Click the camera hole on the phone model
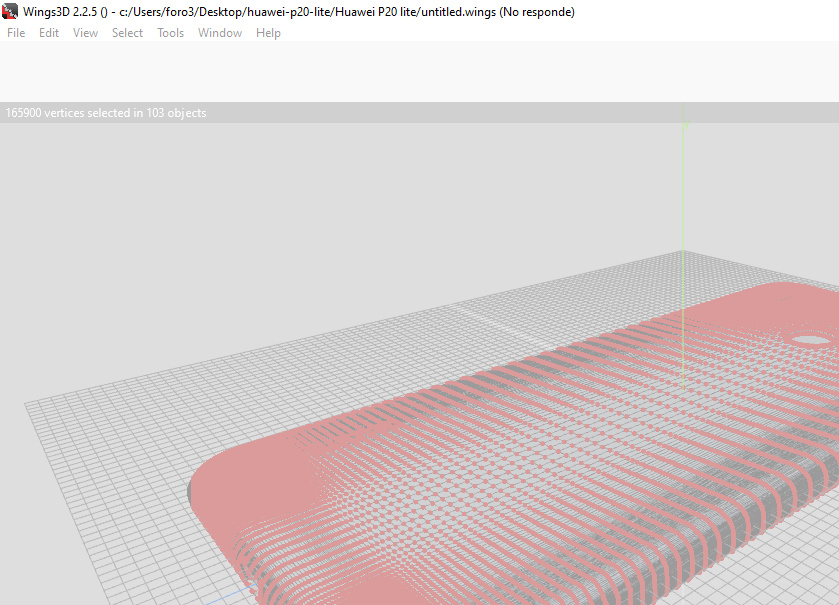Viewport: 839px width, 605px height. 812,340
